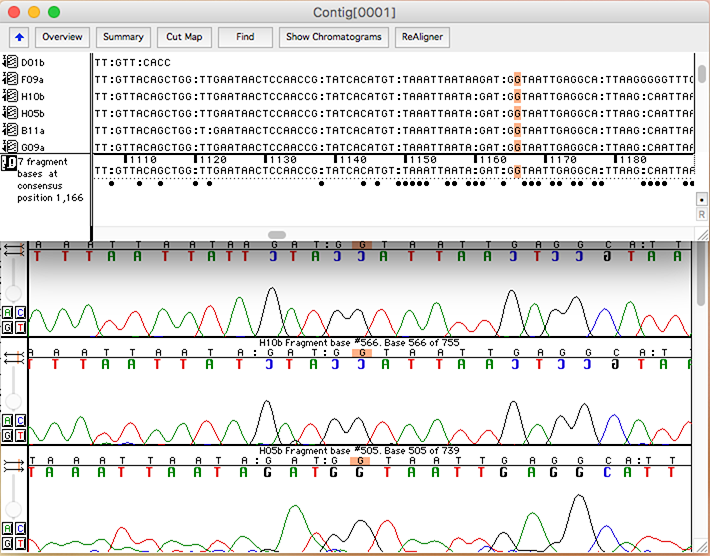Click the Show Chromatograms button
Viewport: 710px width, 556px height.
334,37
